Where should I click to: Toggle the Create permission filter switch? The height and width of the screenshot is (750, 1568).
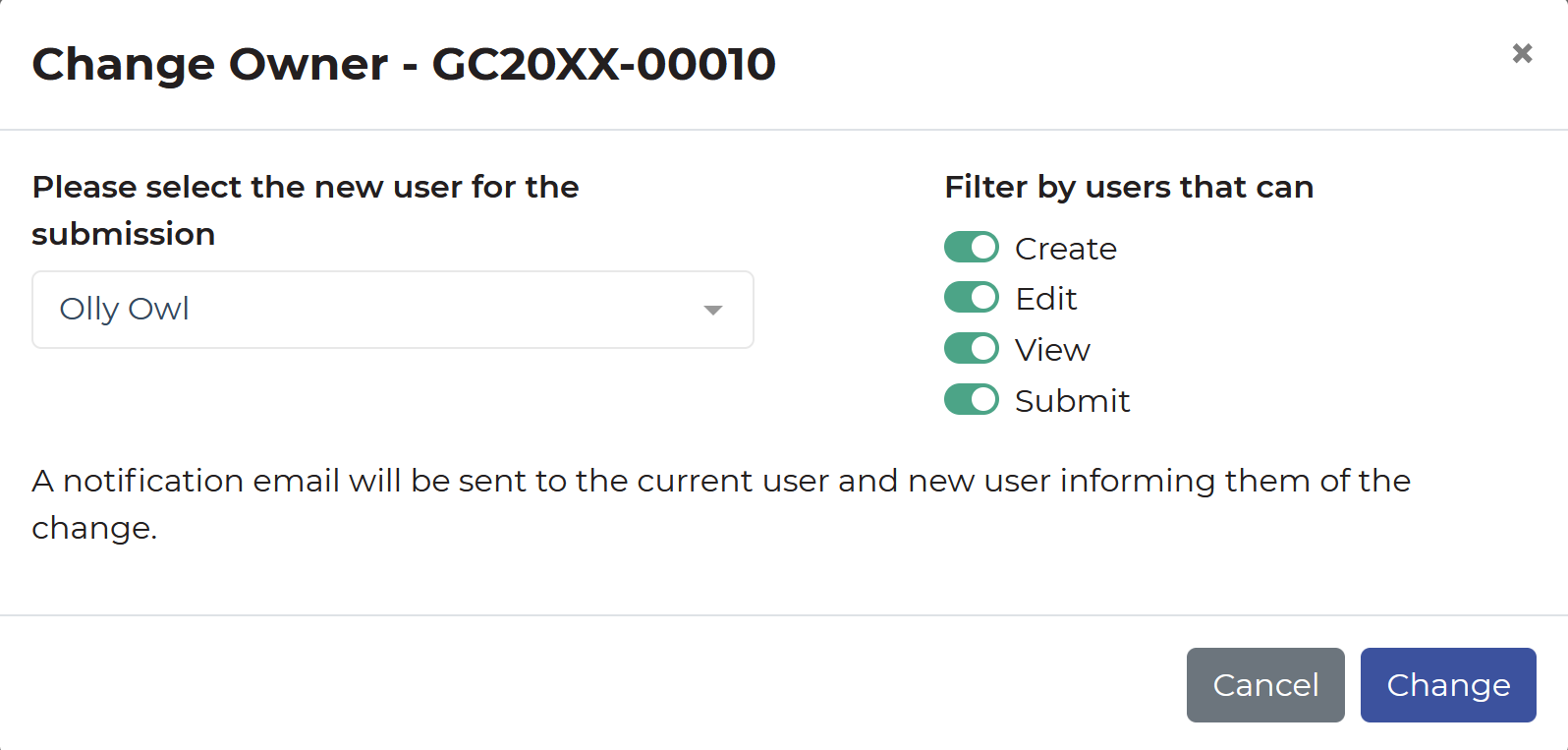click(x=971, y=248)
